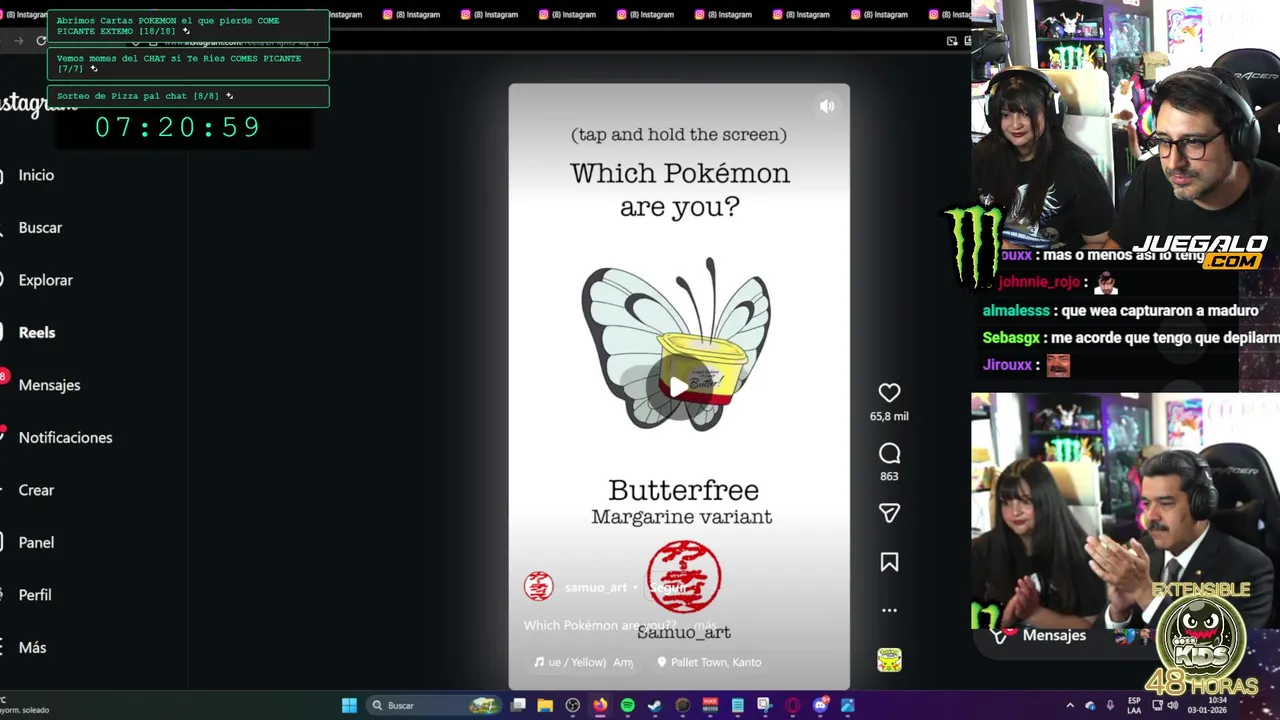Open the microphone tray icon
The width and height of the screenshot is (1280, 720).
(1110, 705)
